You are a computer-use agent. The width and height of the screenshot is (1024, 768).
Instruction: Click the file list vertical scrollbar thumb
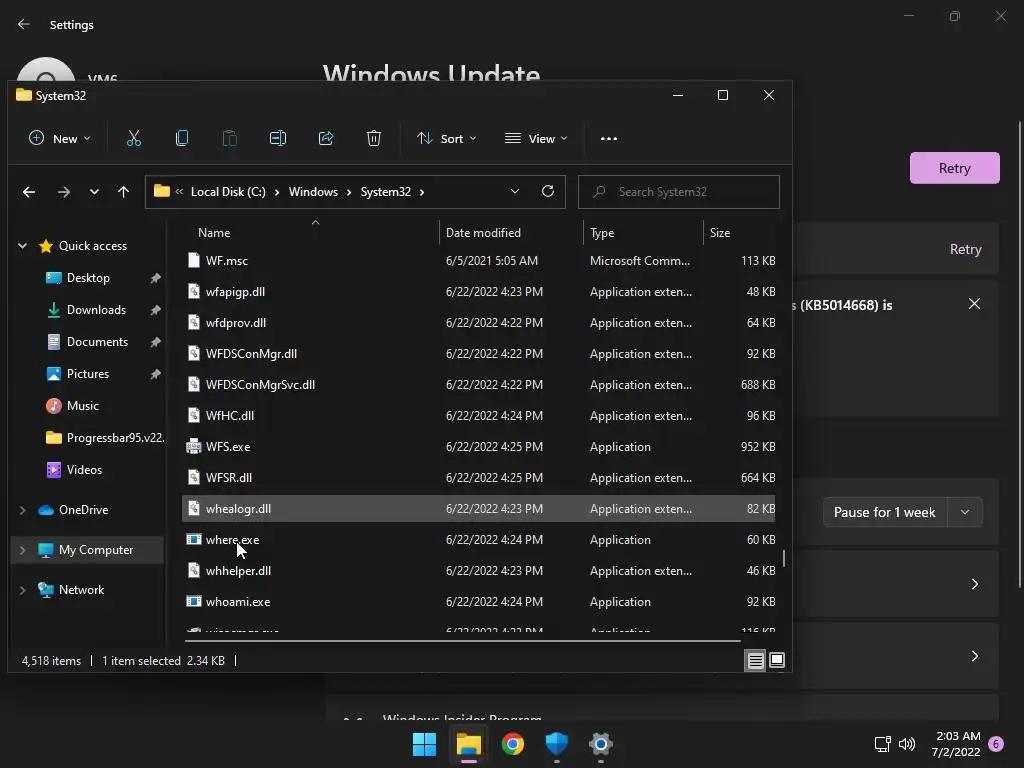pyautogui.click(x=784, y=558)
